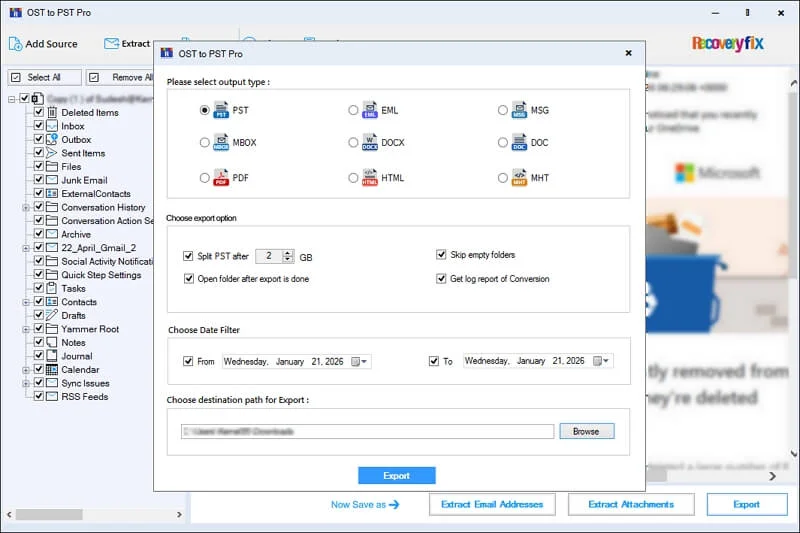Click Extract Attachments button
The height and width of the screenshot is (533, 800).
631,504
